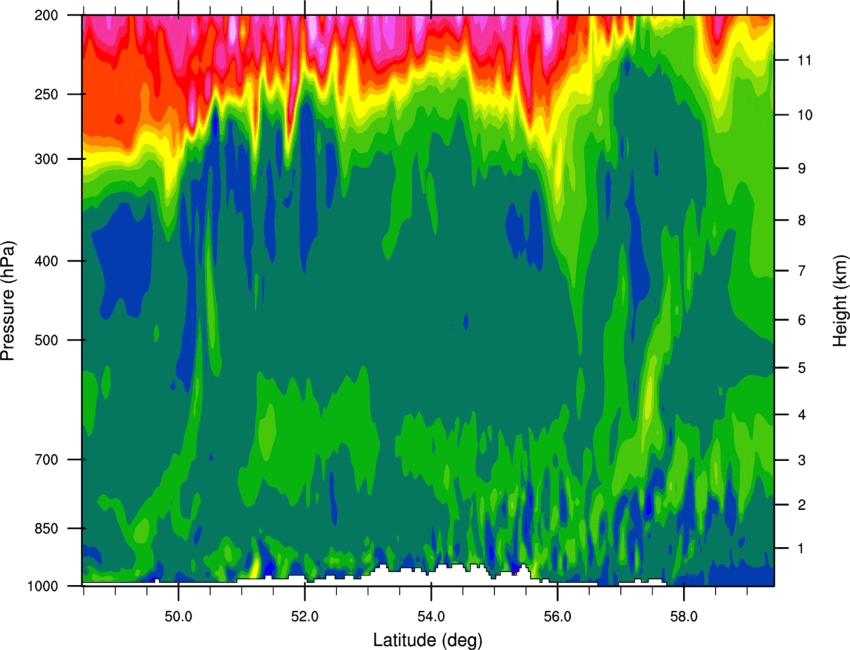The image size is (850, 650).
Task: Click the 54.0 latitude tick label
Action: [x=431, y=616]
